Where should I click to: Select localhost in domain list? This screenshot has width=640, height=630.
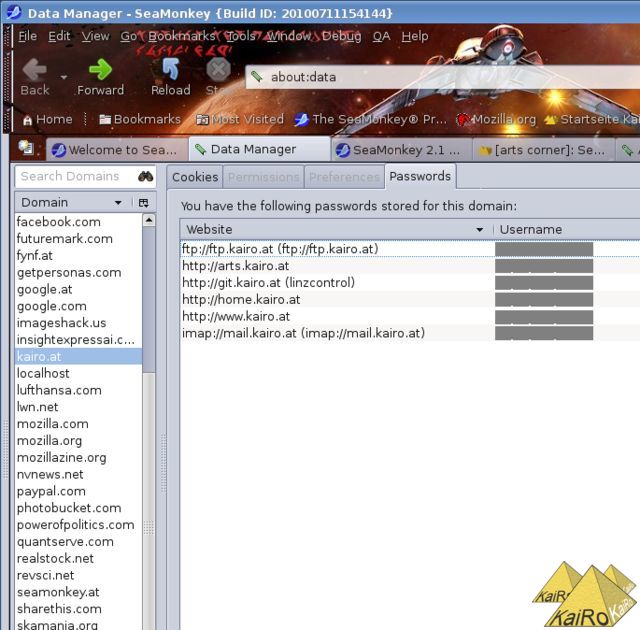[79, 373]
